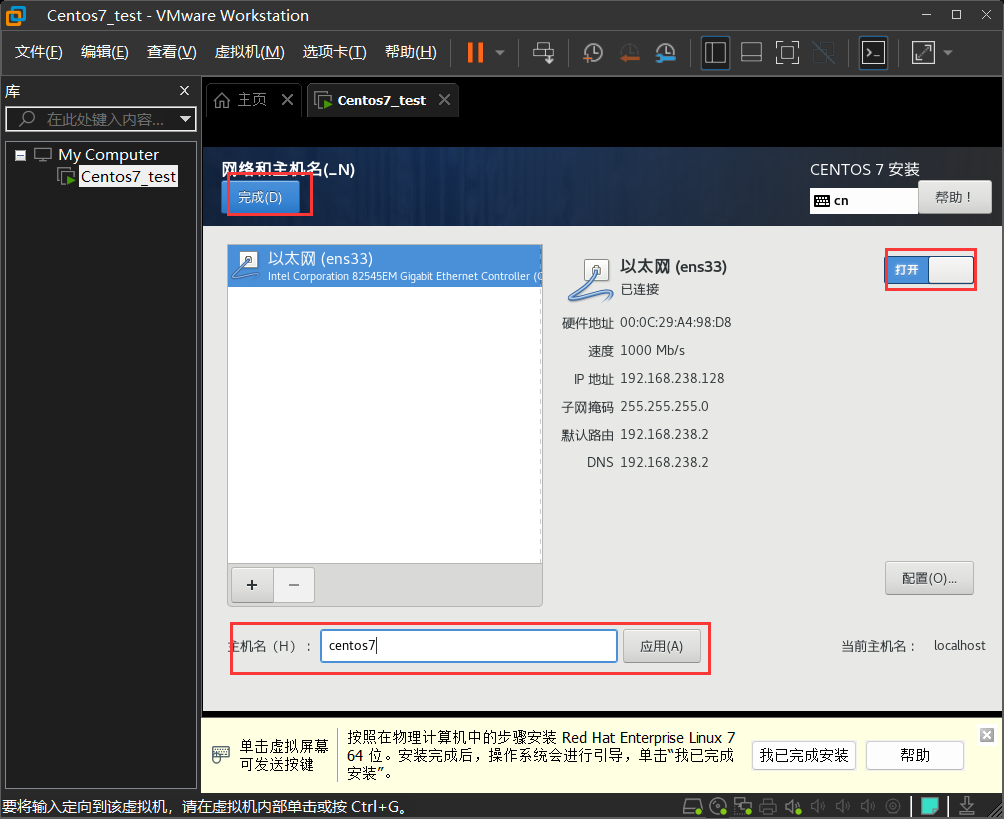Open the snapshot manager wrench icon
1004x819 pixels.
[x=666, y=53]
